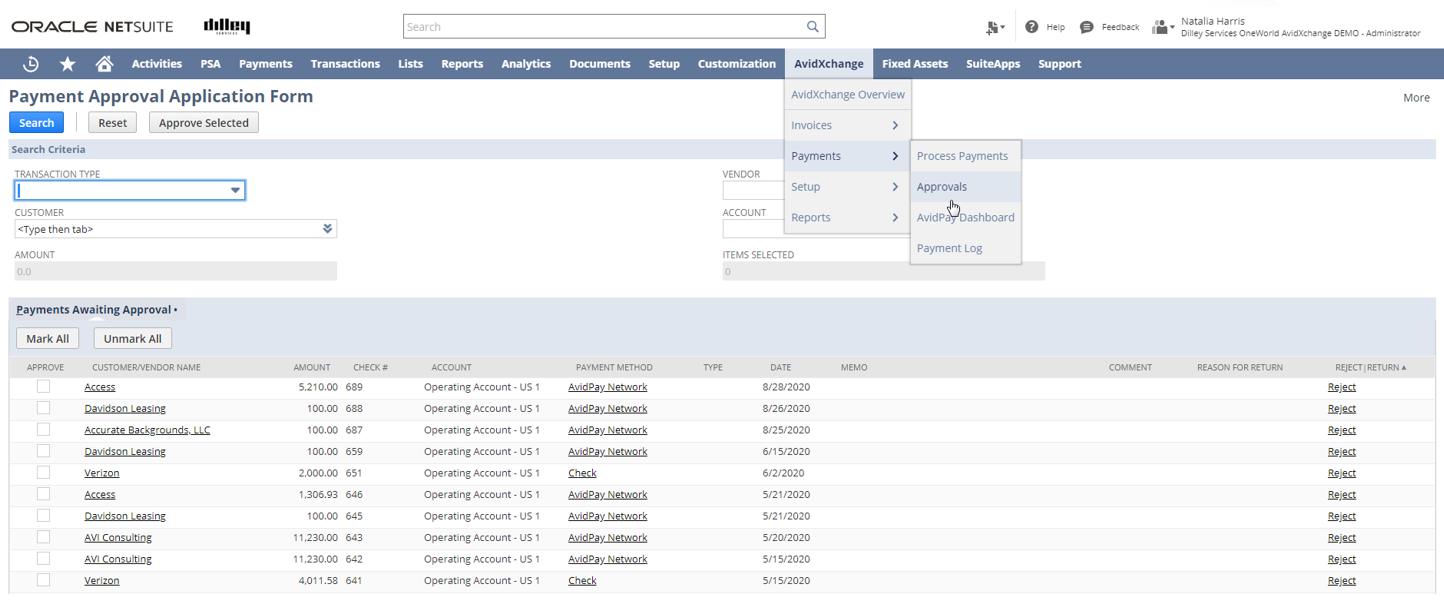Click the blue Search button
This screenshot has width=1444, height=602.
pyautogui.click(x=37, y=123)
